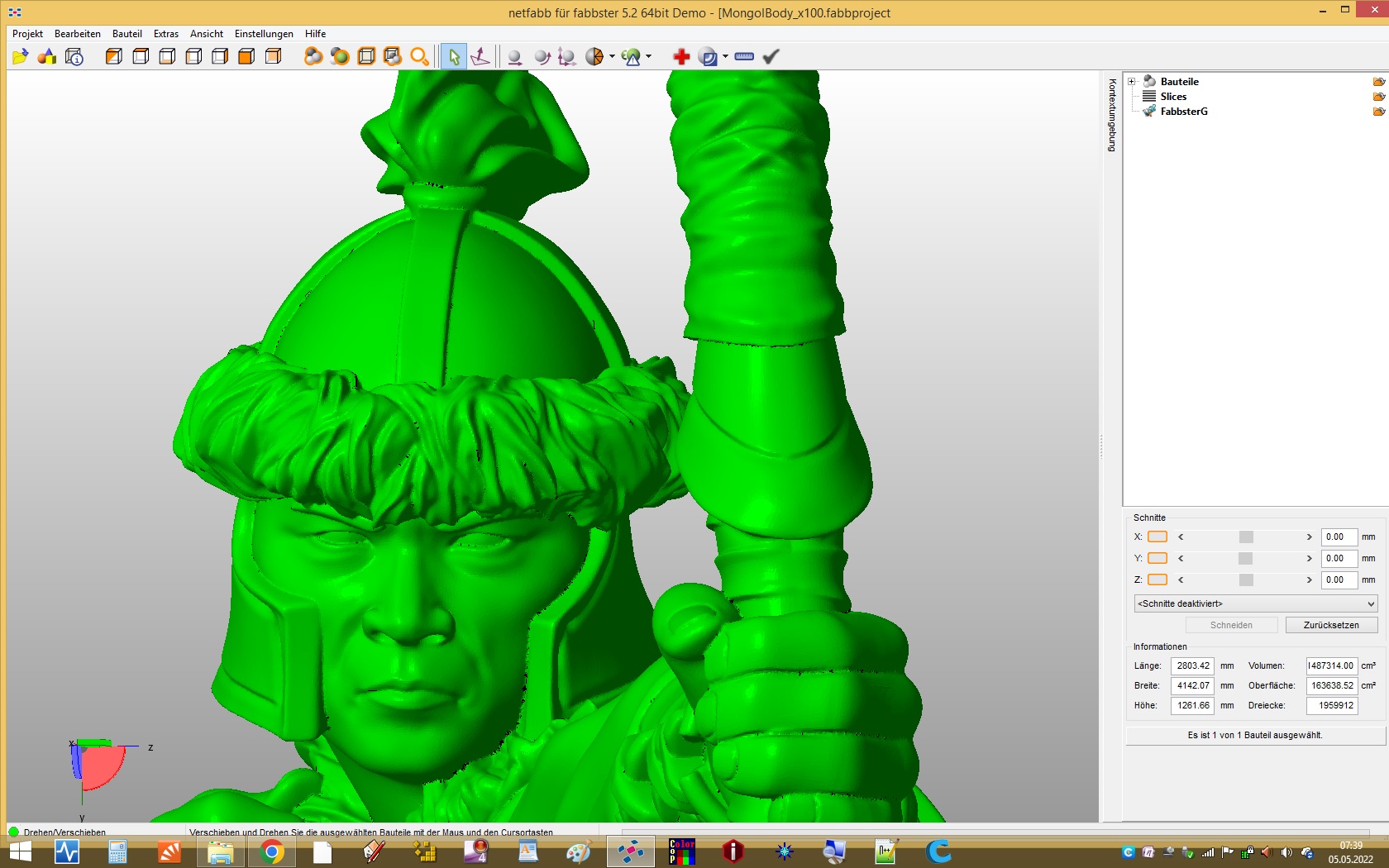Toggle the X cut plane button

[1157, 537]
